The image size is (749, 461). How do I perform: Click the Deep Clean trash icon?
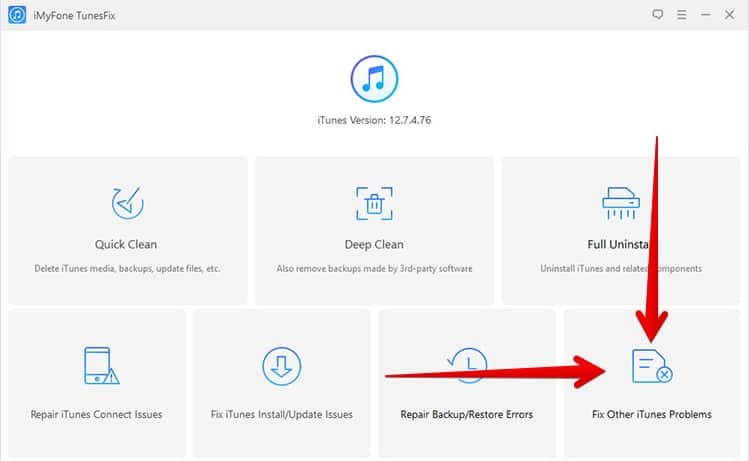pyautogui.click(x=374, y=204)
